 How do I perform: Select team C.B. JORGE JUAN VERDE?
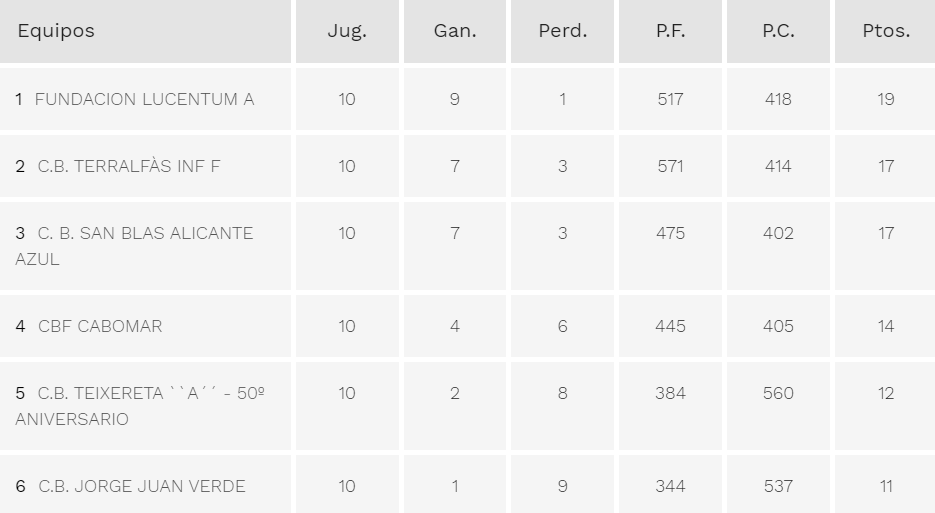(x=141, y=486)
